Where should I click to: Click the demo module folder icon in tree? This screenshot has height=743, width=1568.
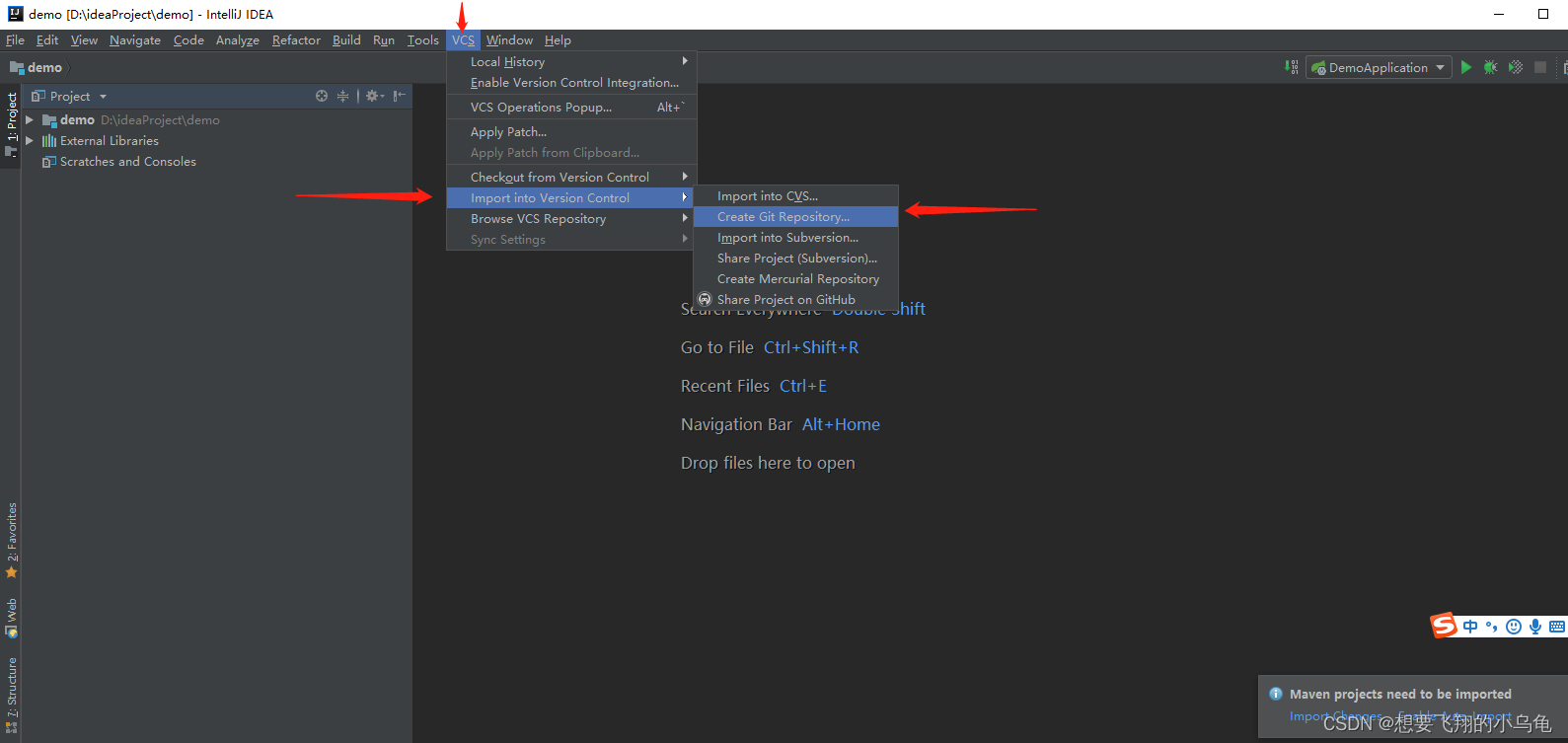pyautogui.click(x=49, y=120)
